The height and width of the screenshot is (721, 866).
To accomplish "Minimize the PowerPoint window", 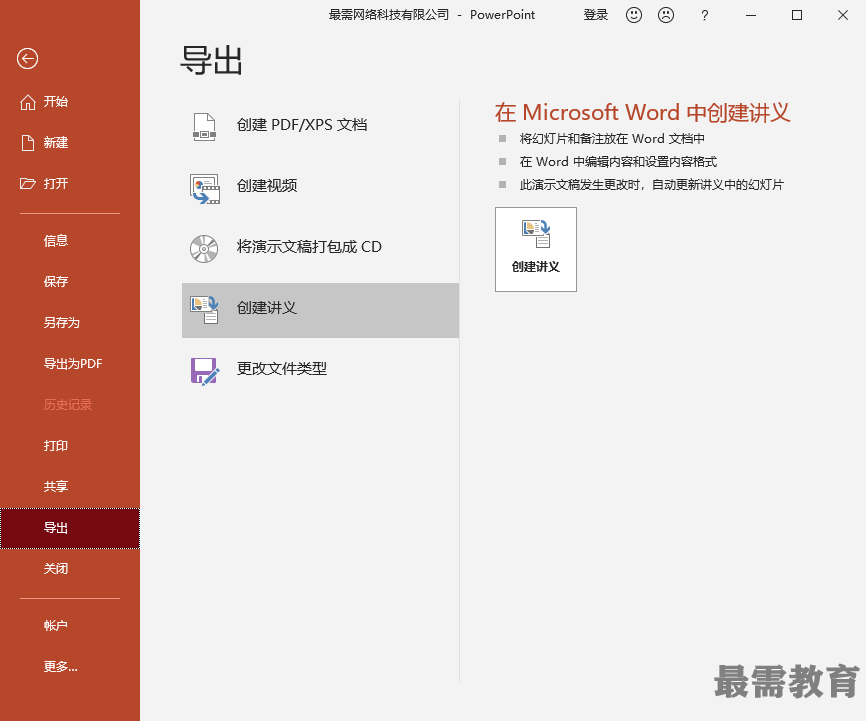I will 751,15.
